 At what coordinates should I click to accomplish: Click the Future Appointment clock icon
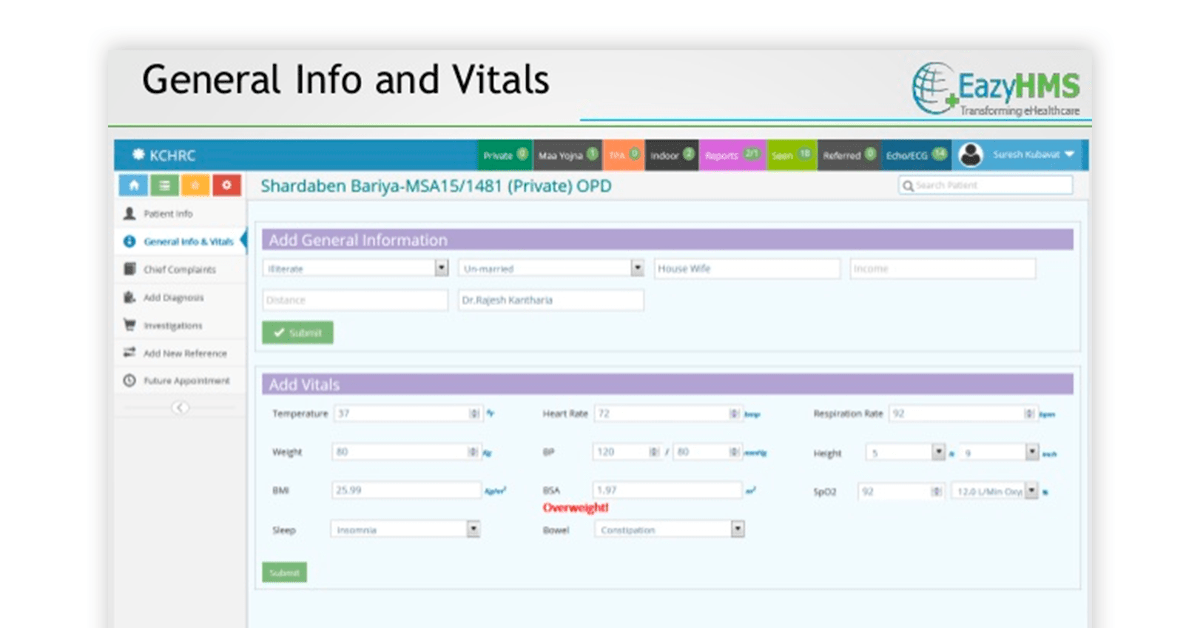(x=129, y=381)
